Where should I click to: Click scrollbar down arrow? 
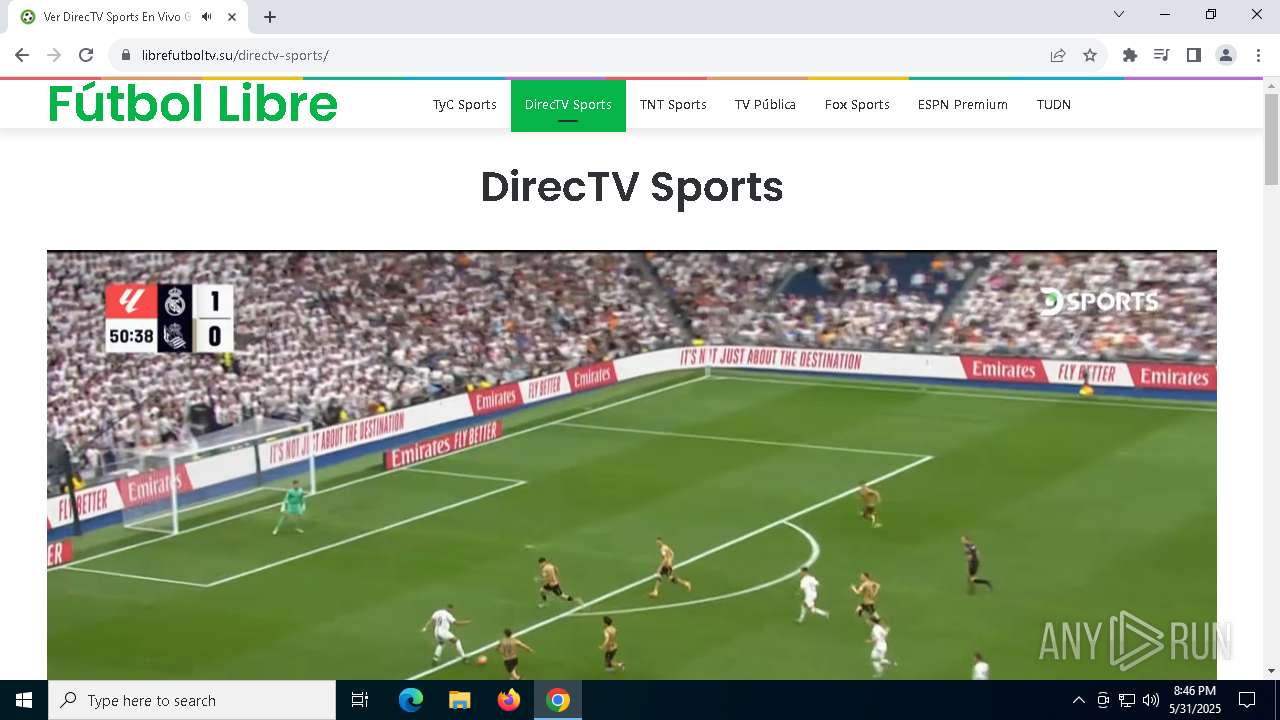point(1272,671)
